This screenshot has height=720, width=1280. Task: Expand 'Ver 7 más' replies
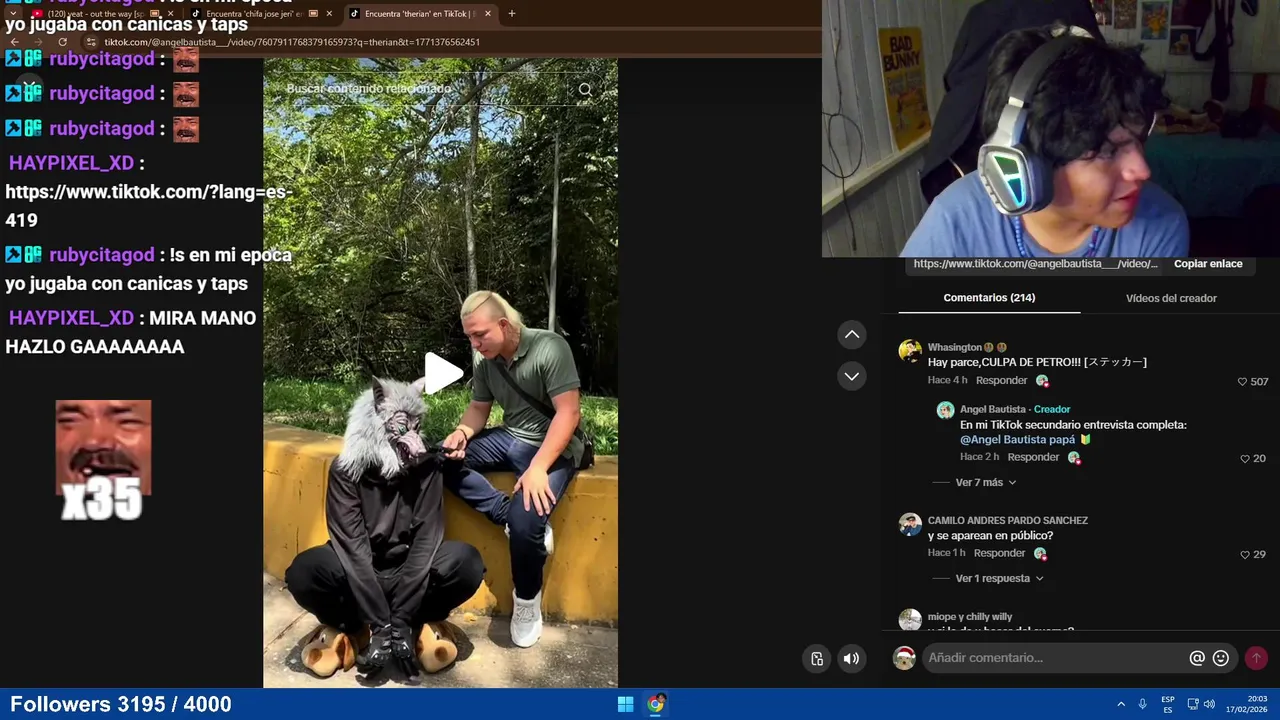pyautogui.click(x=985, y=482)
